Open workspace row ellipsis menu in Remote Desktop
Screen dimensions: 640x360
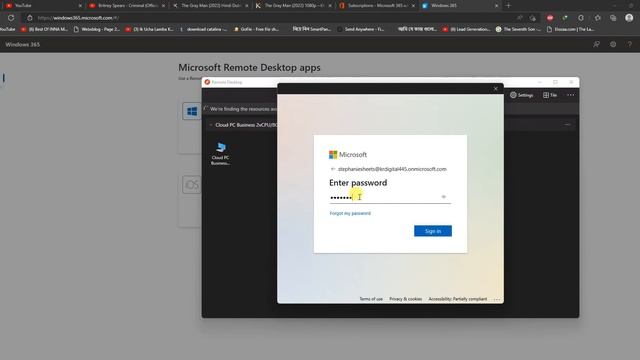click(567, 124)
